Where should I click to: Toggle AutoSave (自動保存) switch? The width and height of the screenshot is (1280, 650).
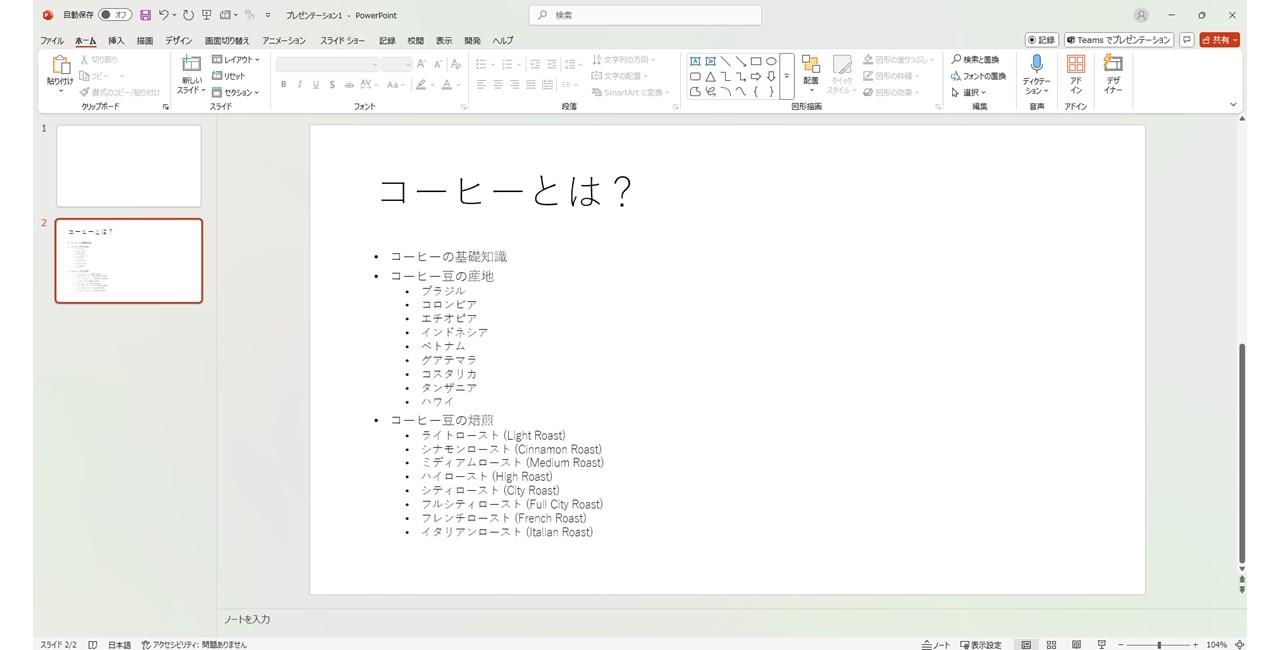(x=115, y=15)
